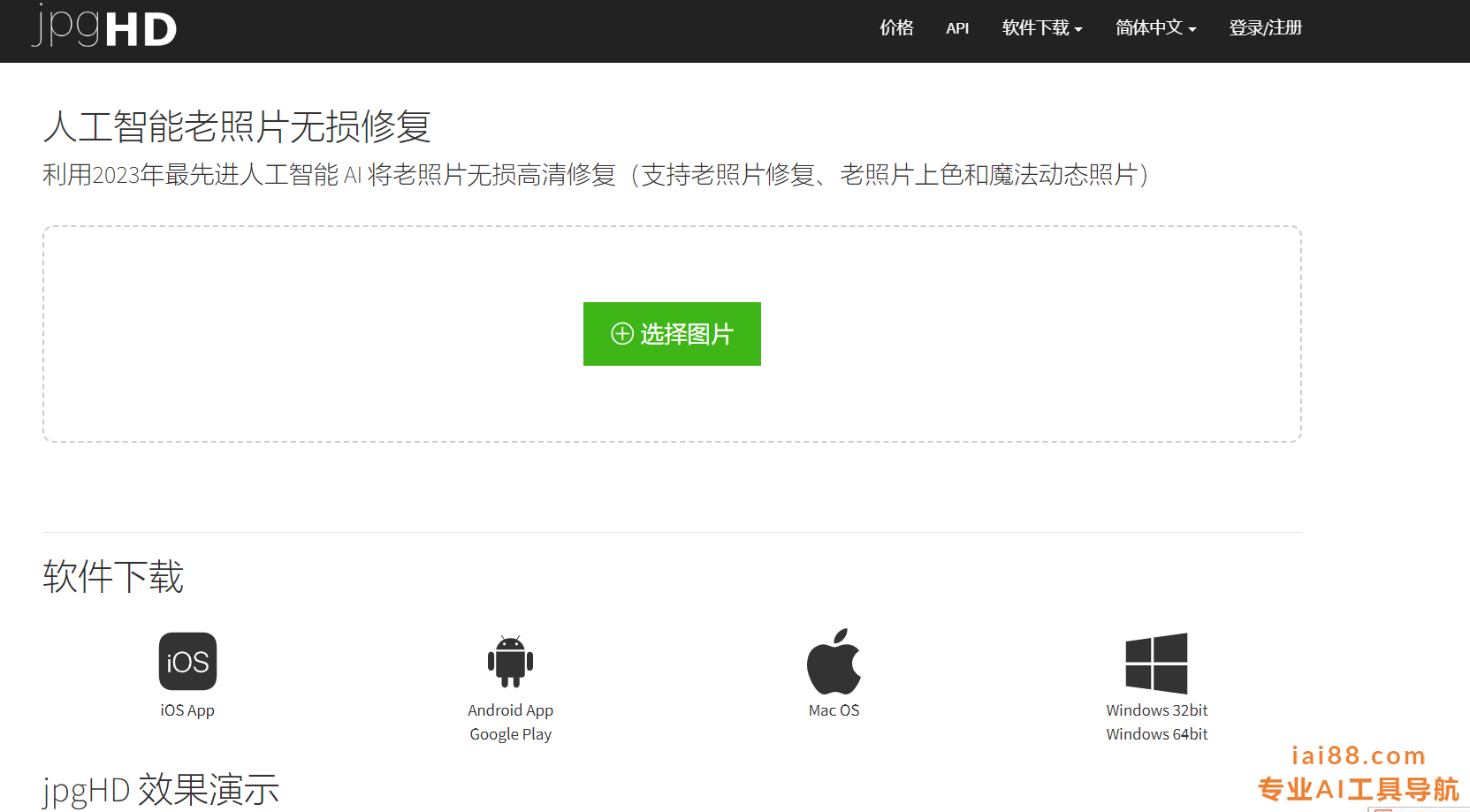
Task: Click the dashed image drop area
Action: [672, 334]
